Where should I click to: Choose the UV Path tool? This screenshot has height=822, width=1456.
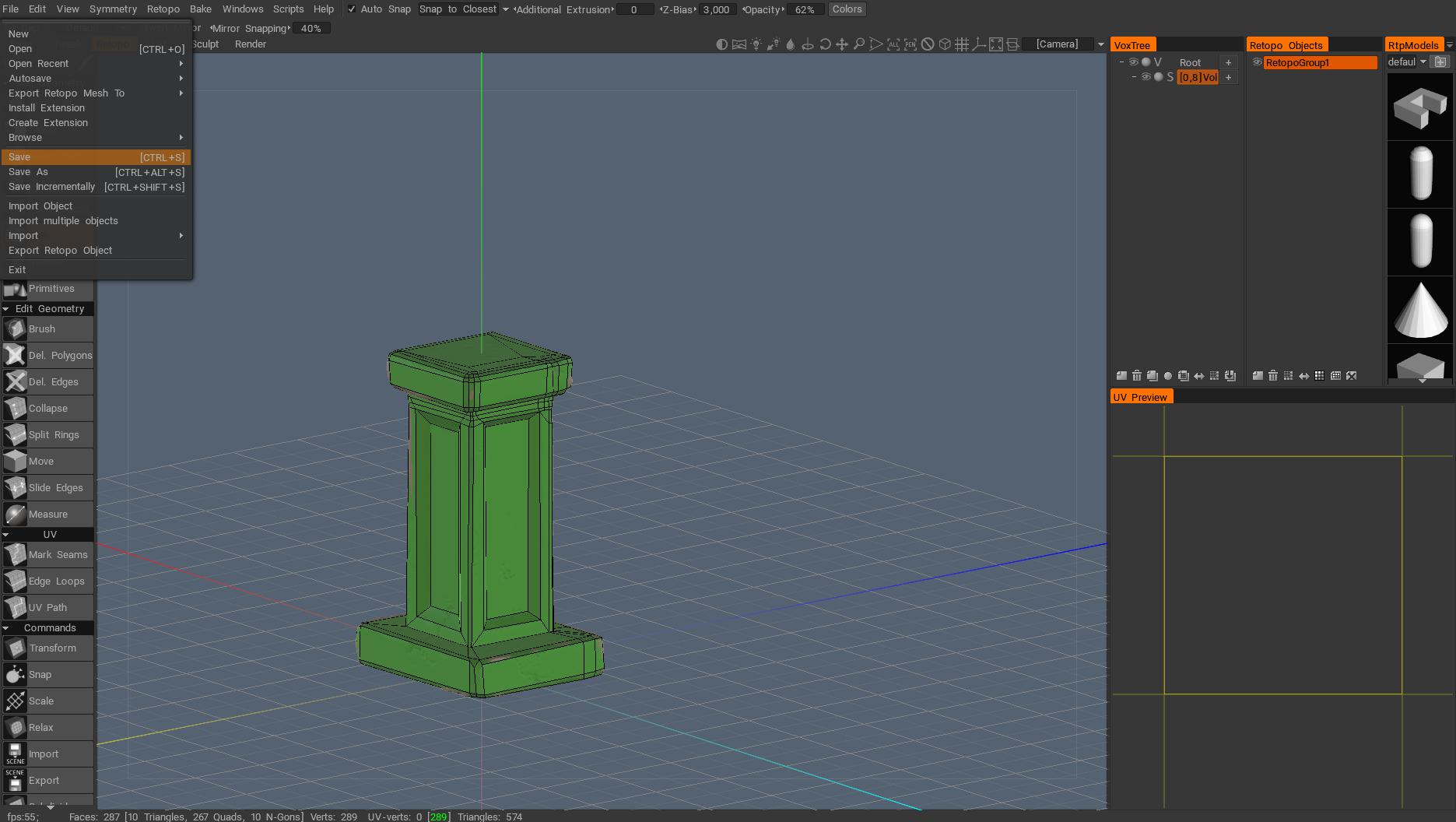tap(47, 607)
